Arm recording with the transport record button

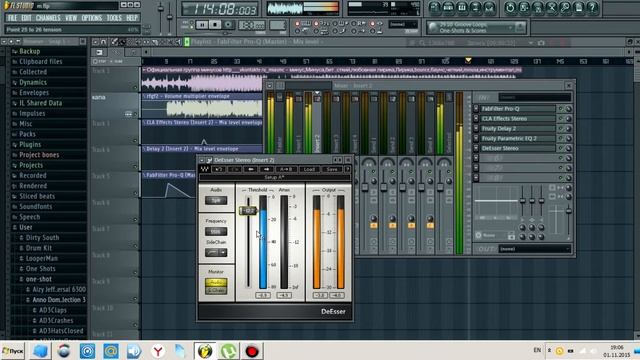pos(229,25)
